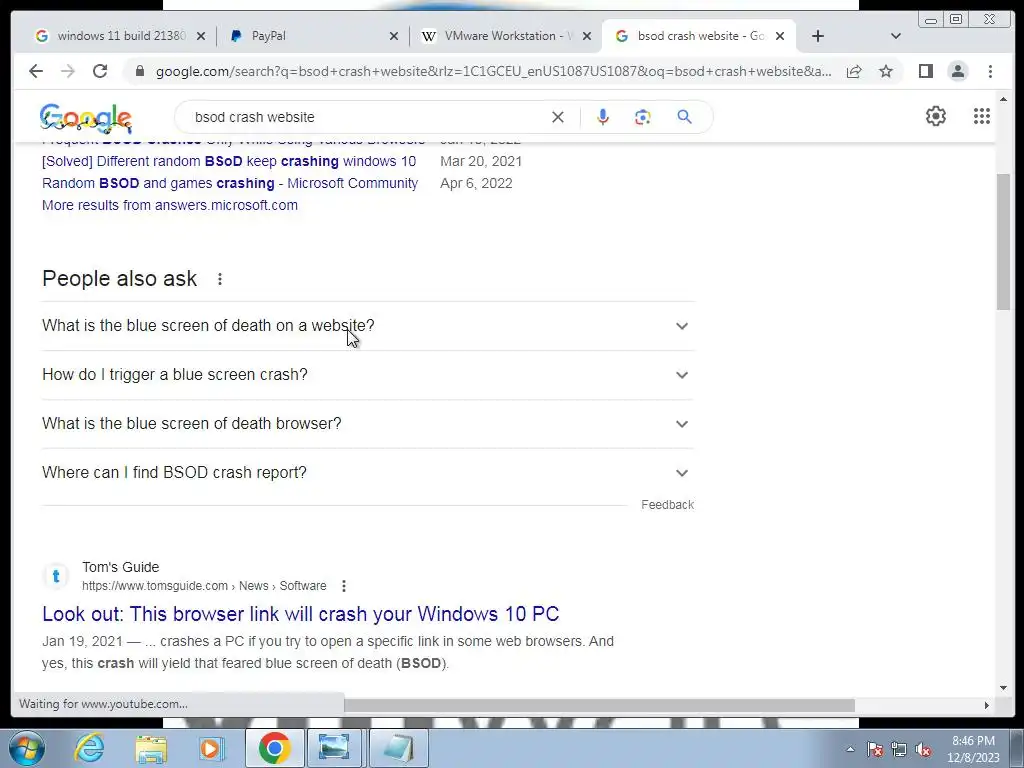Open picture viewer taskbar item

(334, 748)
